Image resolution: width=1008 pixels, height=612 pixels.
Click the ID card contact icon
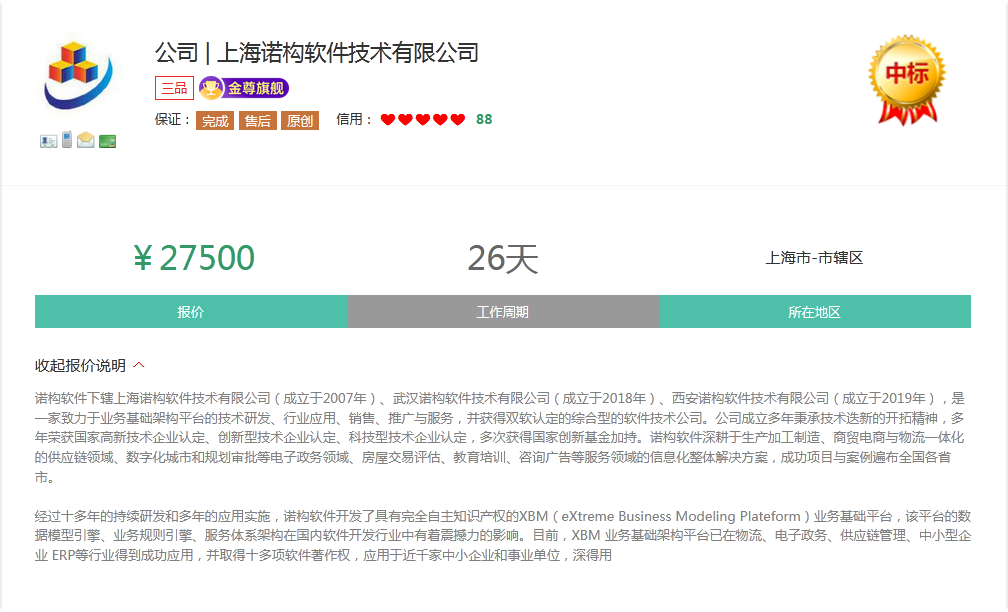48,139
